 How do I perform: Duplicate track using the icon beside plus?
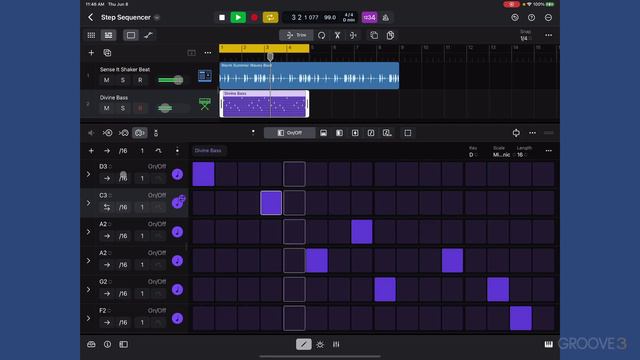click(x=107, y=53)
